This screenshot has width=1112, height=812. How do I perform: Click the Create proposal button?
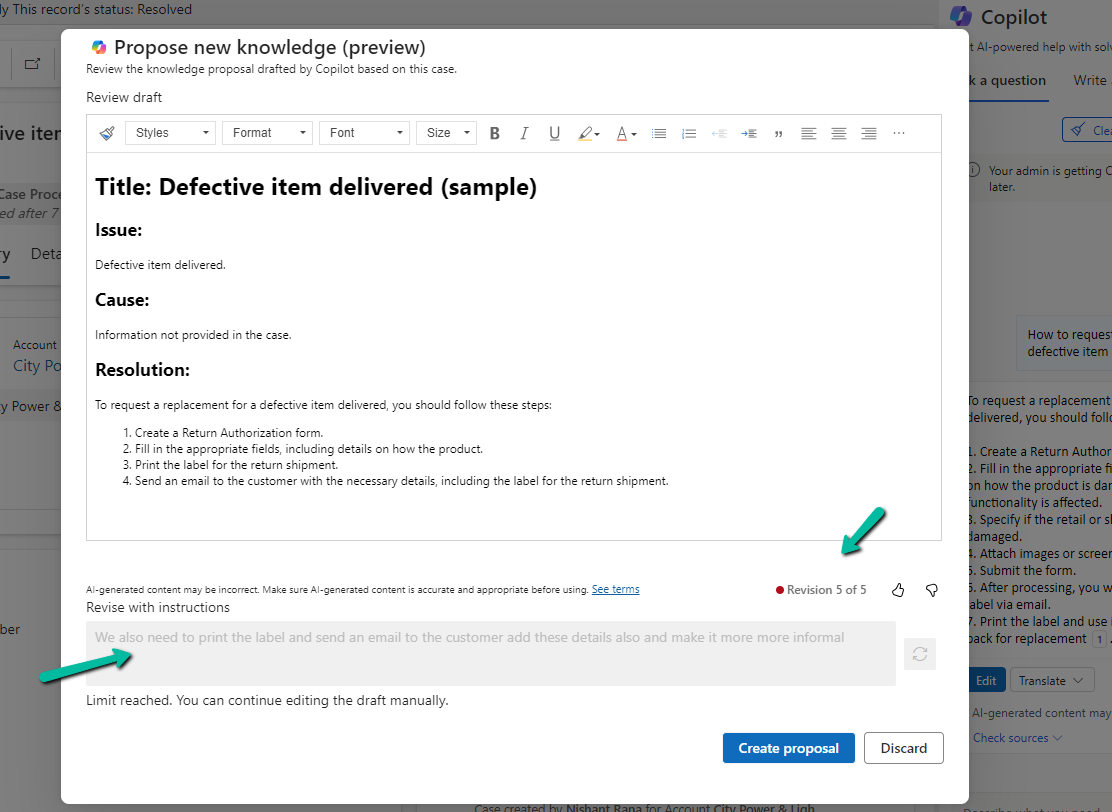tap(789, 747)
